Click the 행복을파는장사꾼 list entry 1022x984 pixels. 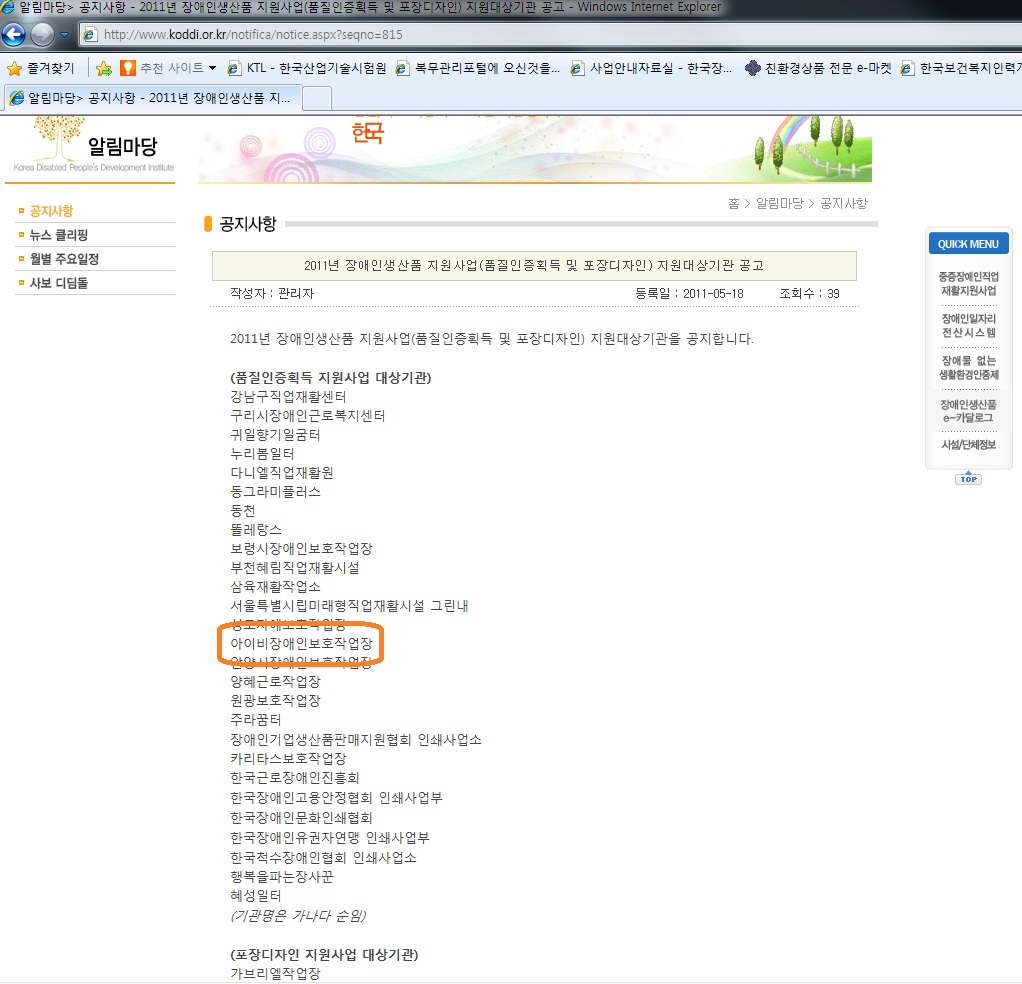tap(282, 877)
